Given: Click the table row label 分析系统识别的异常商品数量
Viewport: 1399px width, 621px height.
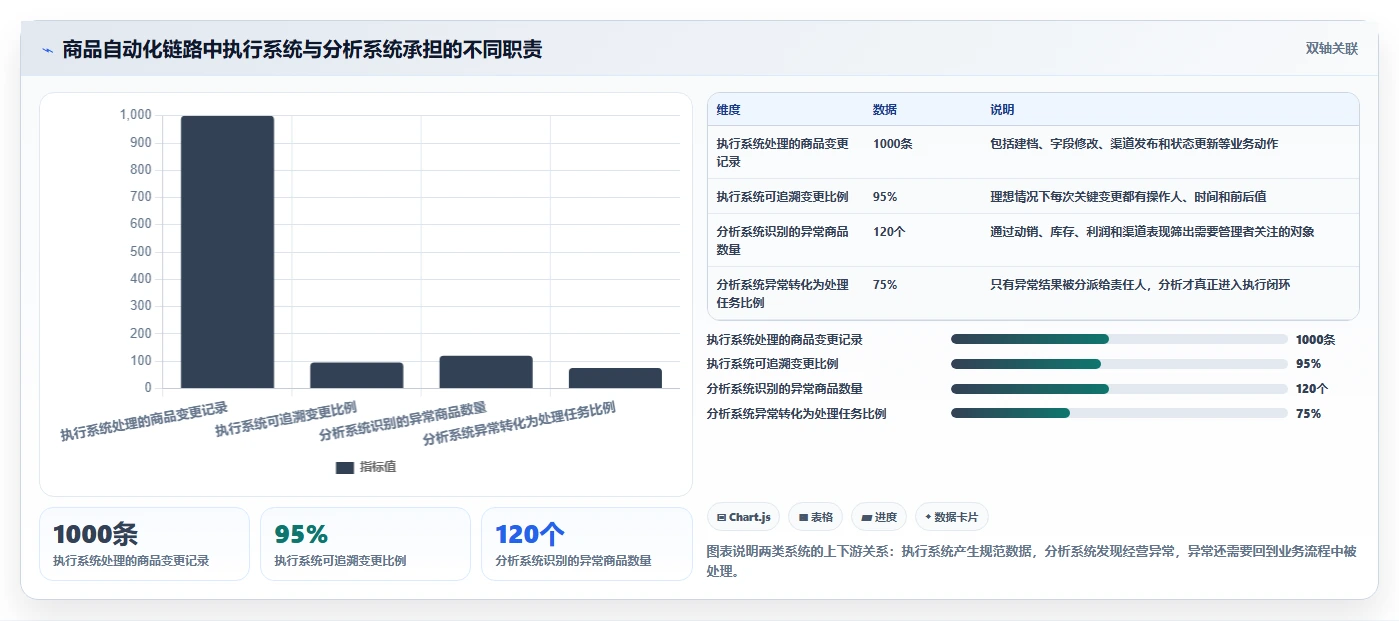Looking at the screenshot, I should pos(782,241).
